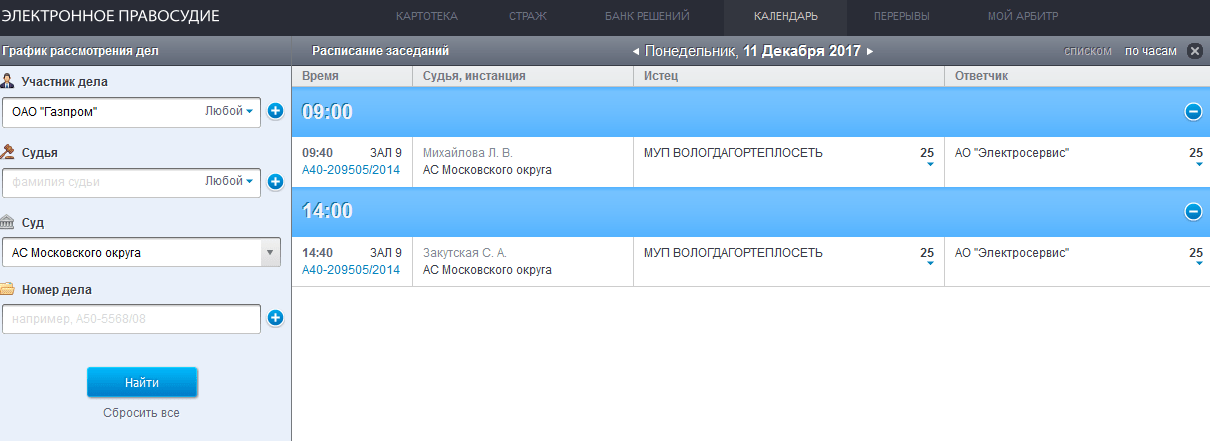This screenshot has width=1210, height=441.
Task: Add another case number with plus icon
Action: (x=276, y=319)
